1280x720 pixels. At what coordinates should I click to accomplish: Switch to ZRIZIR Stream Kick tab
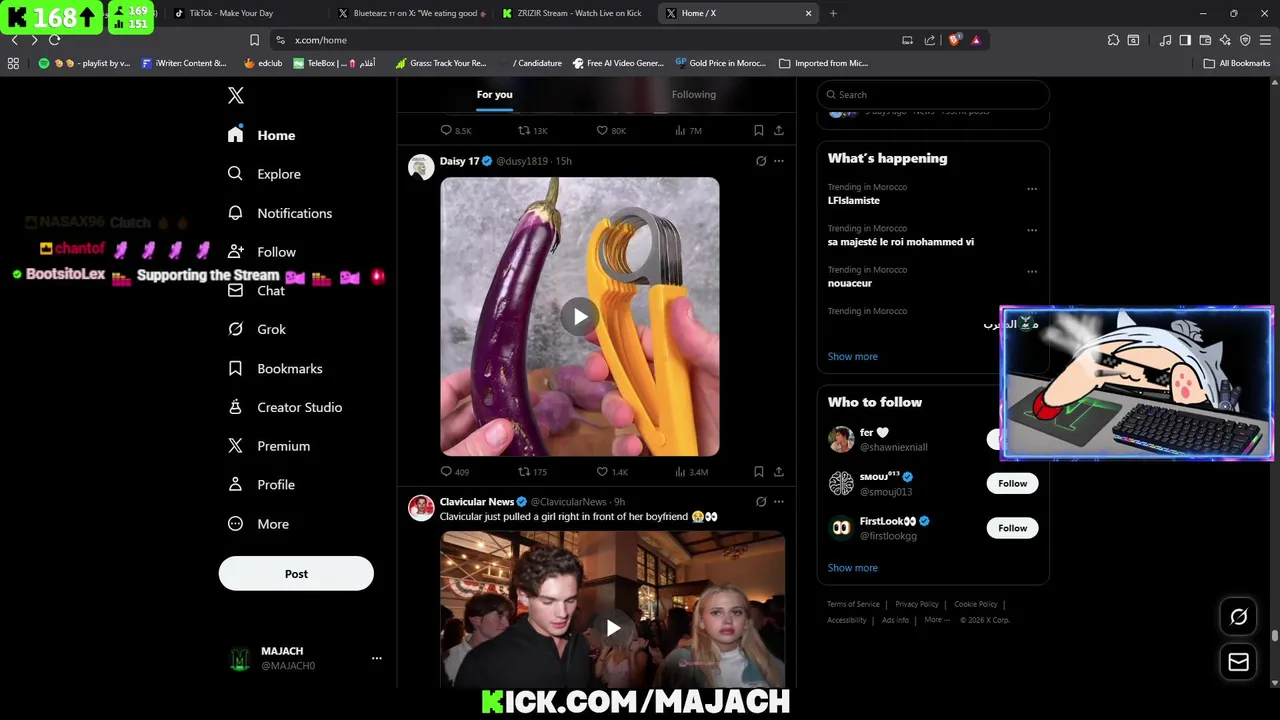point(575,13)
